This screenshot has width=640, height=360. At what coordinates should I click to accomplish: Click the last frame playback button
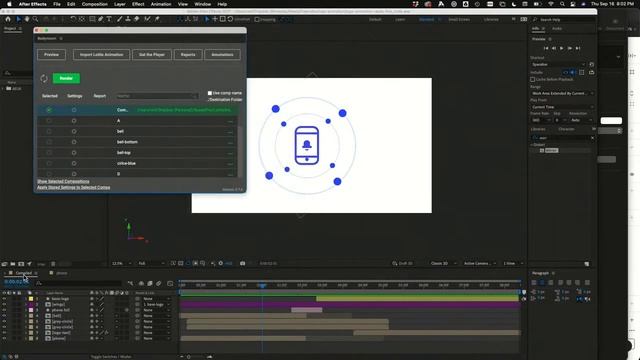click(578, 48)
